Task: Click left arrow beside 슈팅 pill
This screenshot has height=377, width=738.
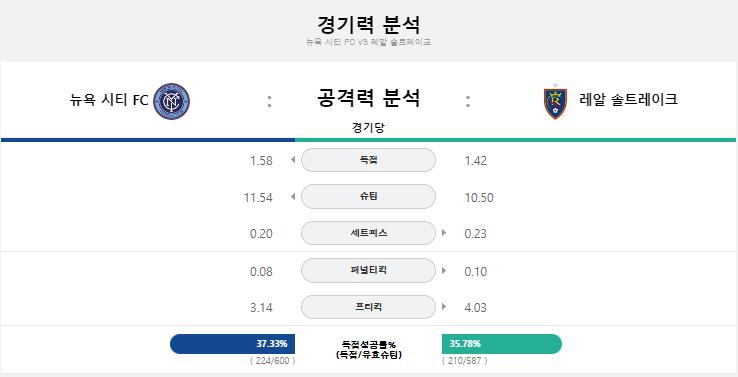Action: pos(293,197)
